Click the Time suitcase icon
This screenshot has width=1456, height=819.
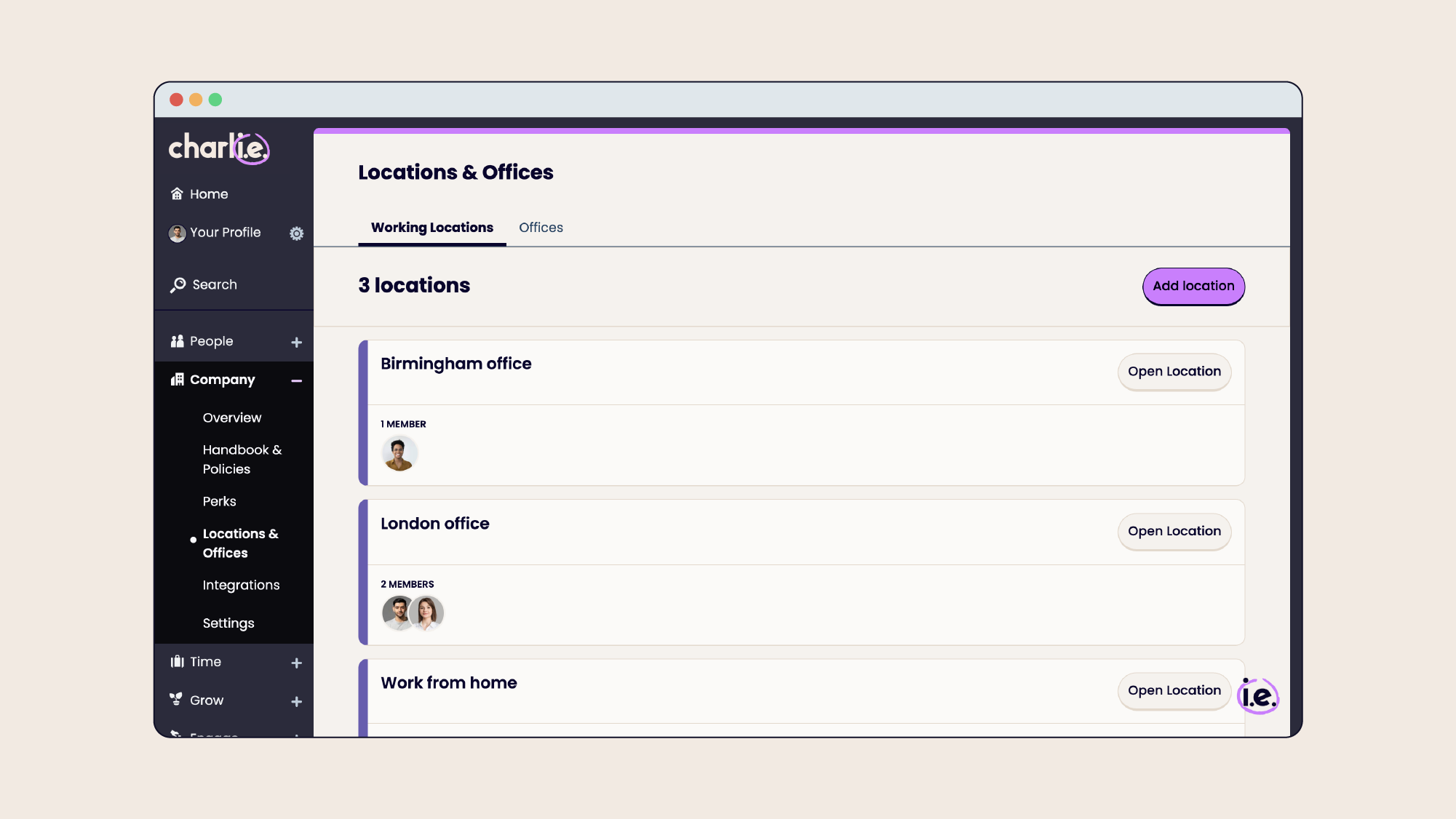tap(177, 661)
